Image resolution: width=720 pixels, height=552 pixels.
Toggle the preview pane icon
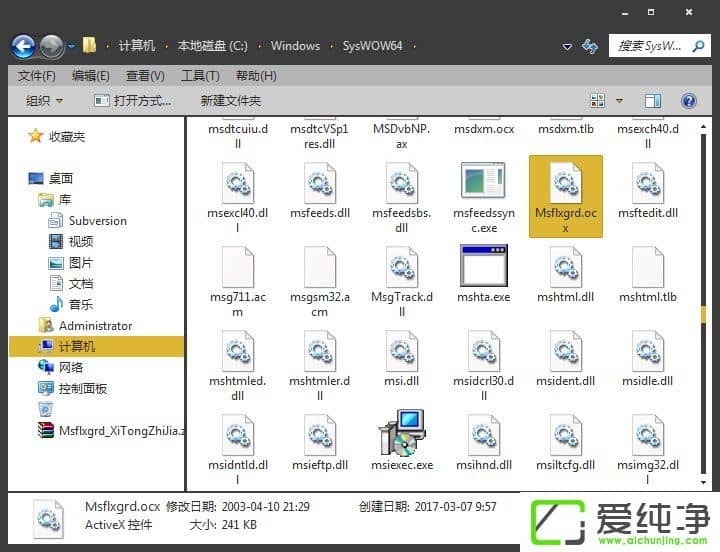652,100
